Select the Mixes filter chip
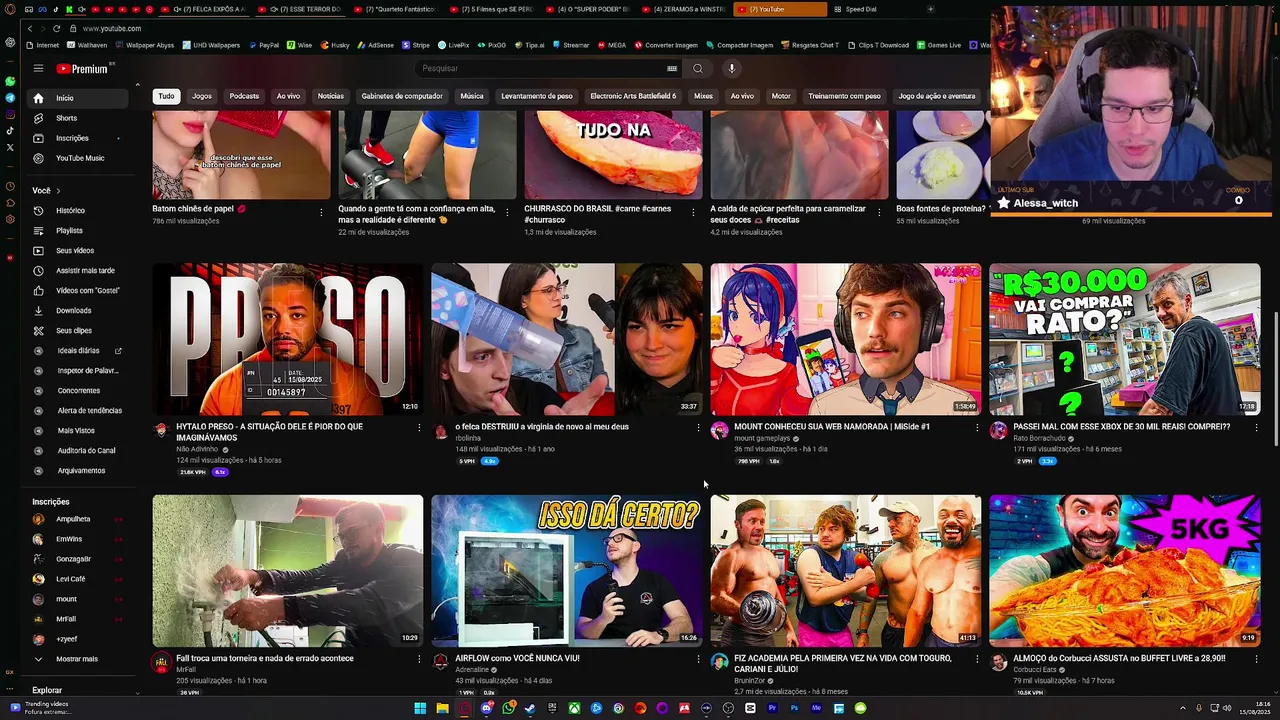This screenshot has height=720, width=1280. point(704,96)
